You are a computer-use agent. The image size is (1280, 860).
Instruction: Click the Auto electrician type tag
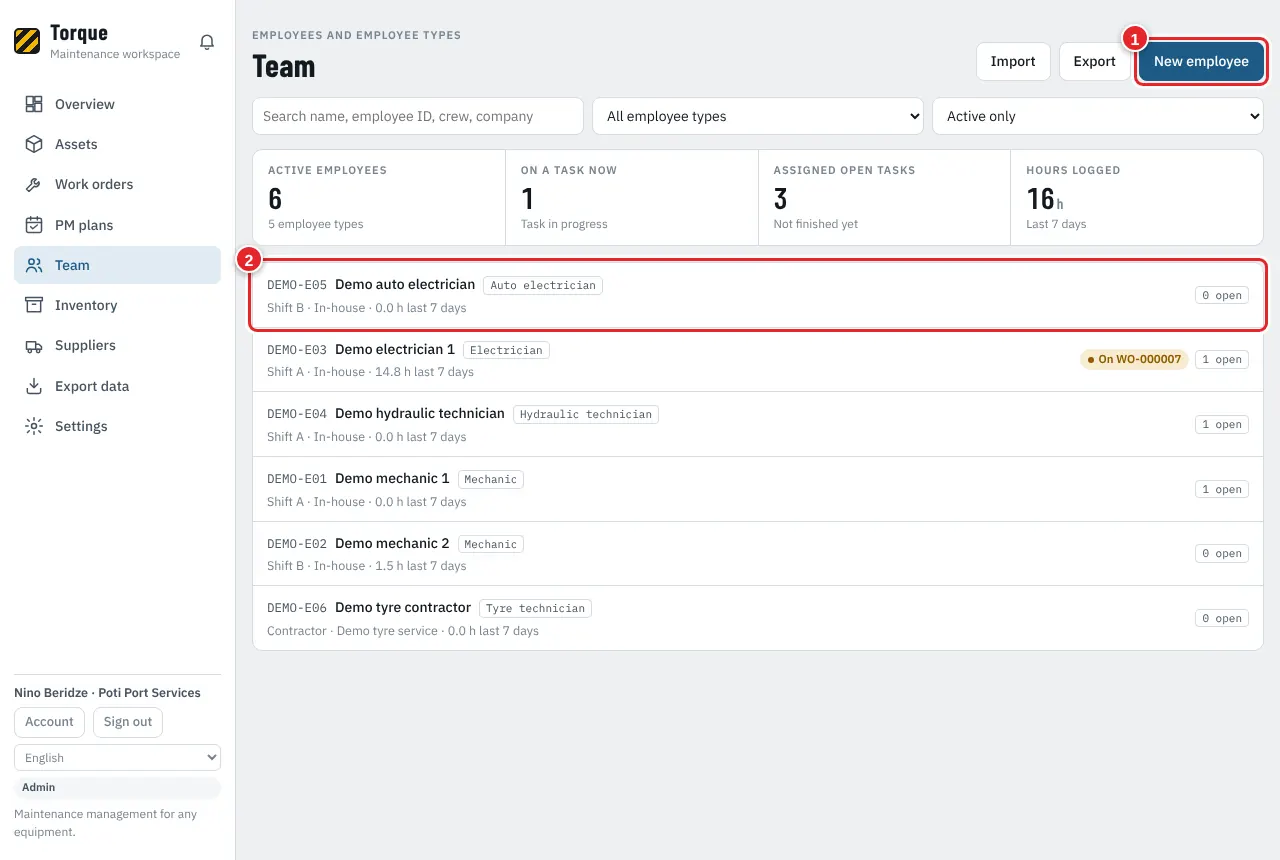pos(543,285)
